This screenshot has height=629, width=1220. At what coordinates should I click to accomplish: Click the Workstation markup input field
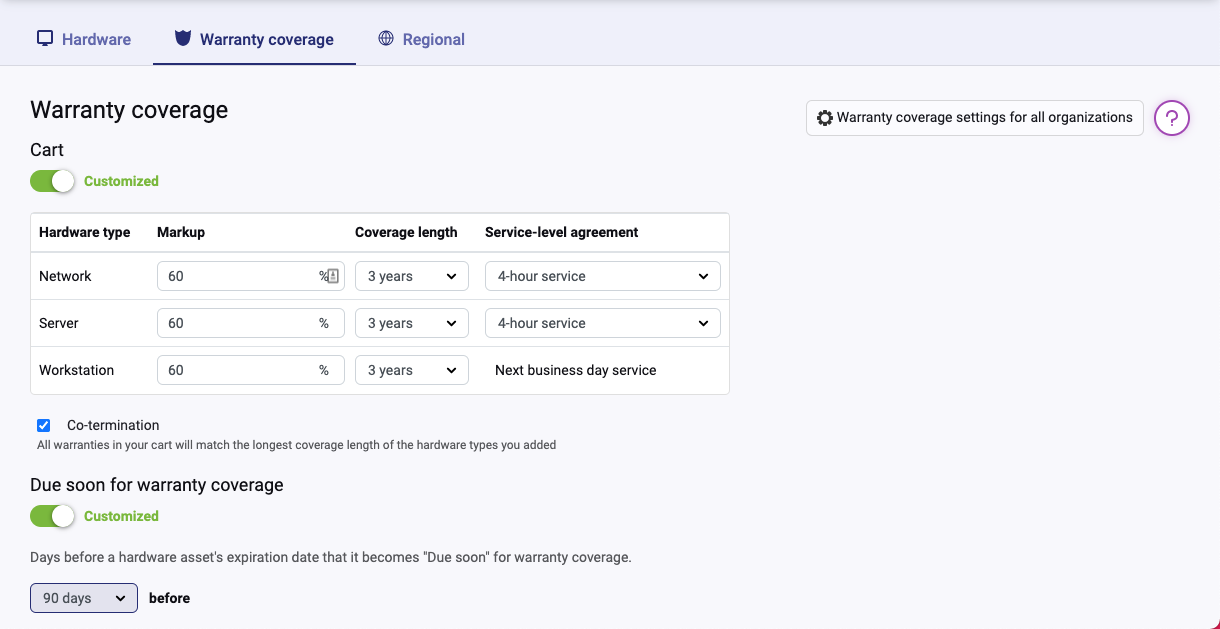click(240, 370)
